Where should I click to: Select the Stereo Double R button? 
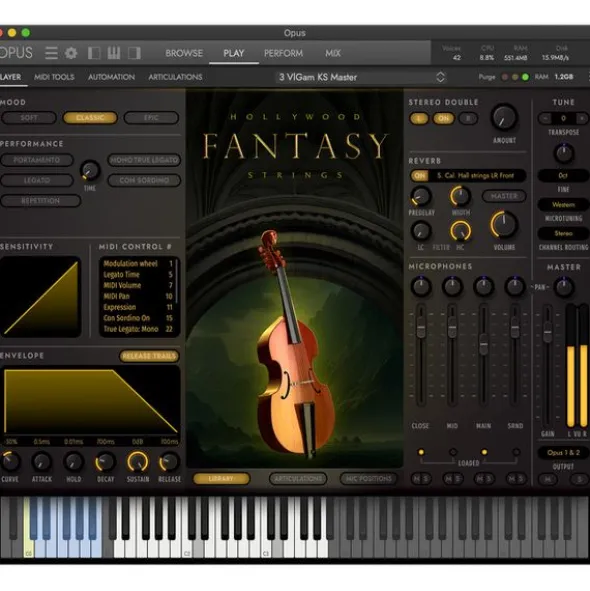(468, 118)
